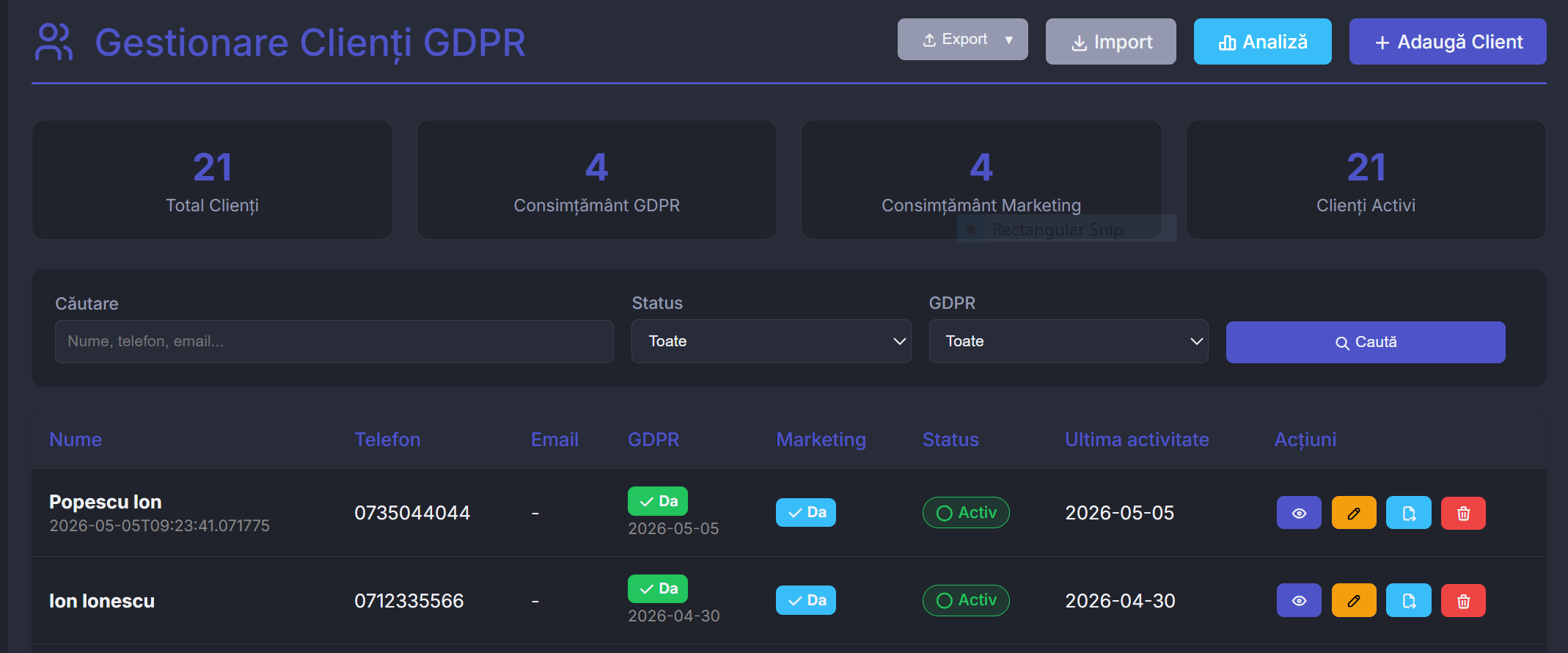Click green GDPR Da badge for Popescu Ion
Image resolution: width=1568 pixels, height=653 pixels.
click(658, 501)
